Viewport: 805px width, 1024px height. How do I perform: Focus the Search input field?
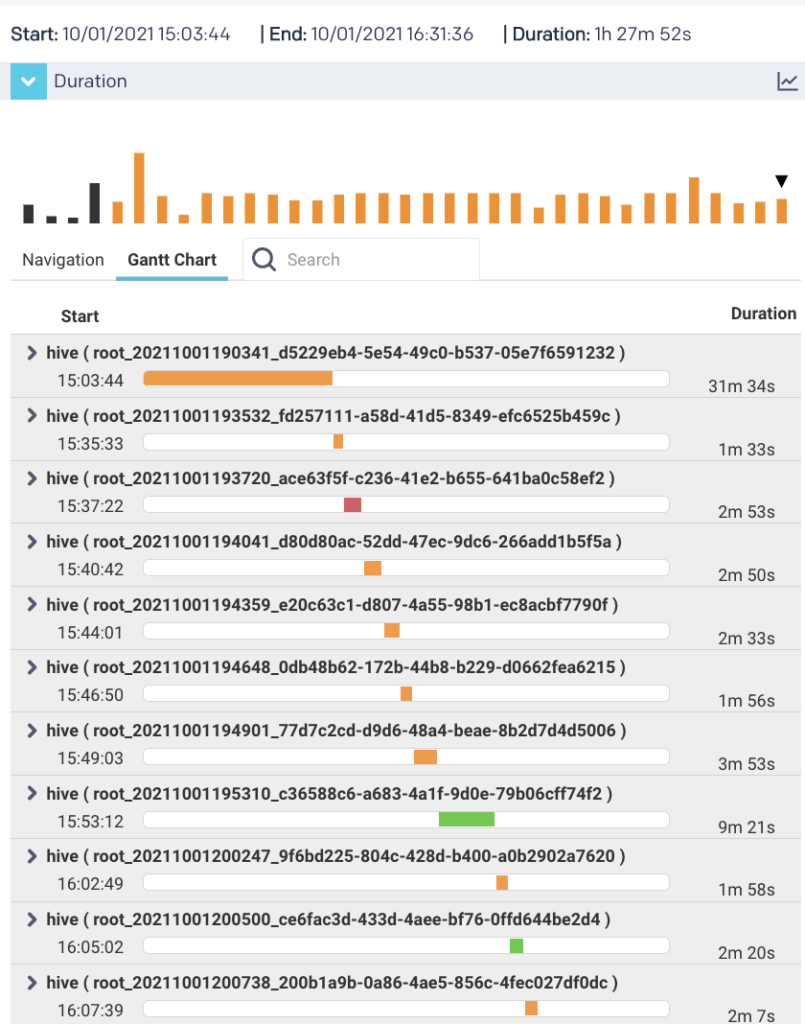361,259
